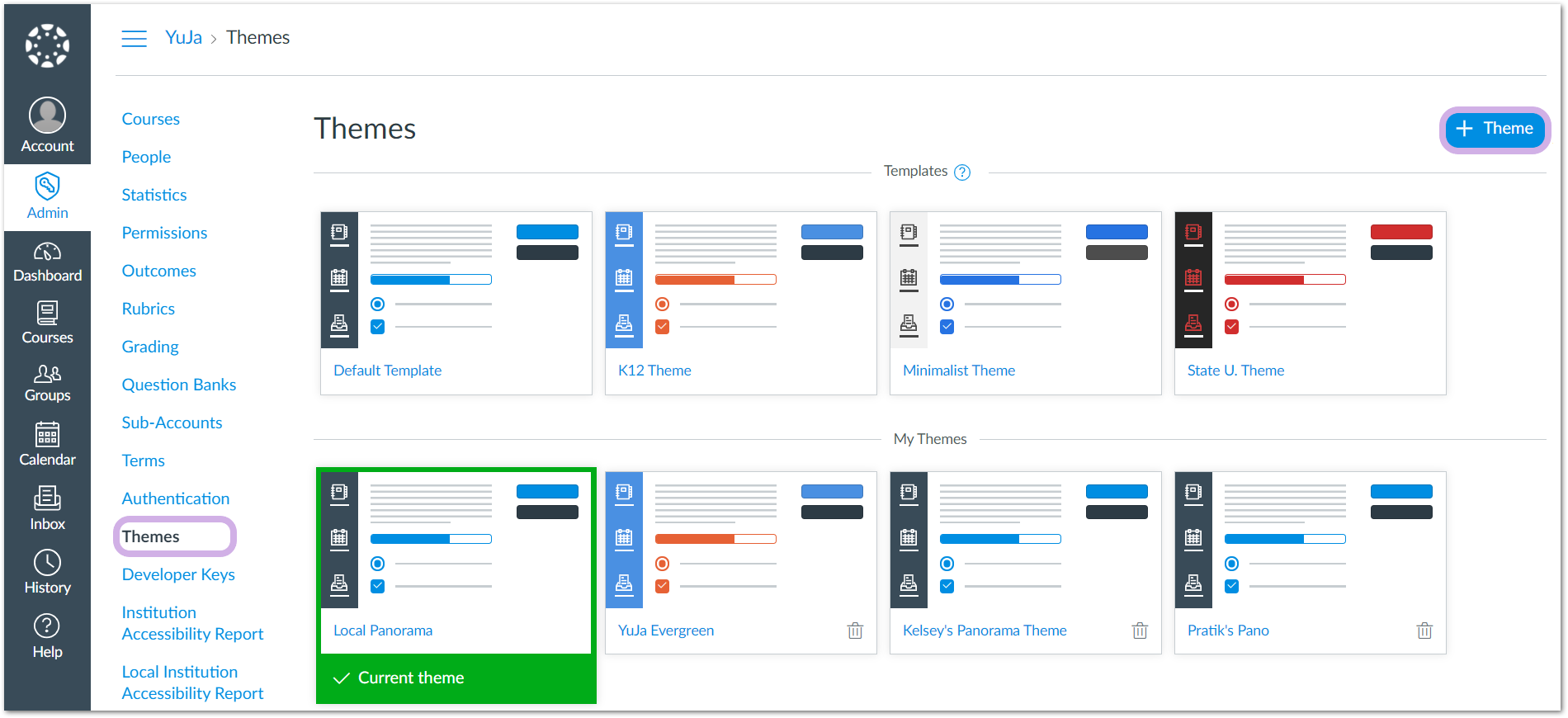Open the Minimalist Theme template link
1568x718 pixels.
(x=959, y=371)
